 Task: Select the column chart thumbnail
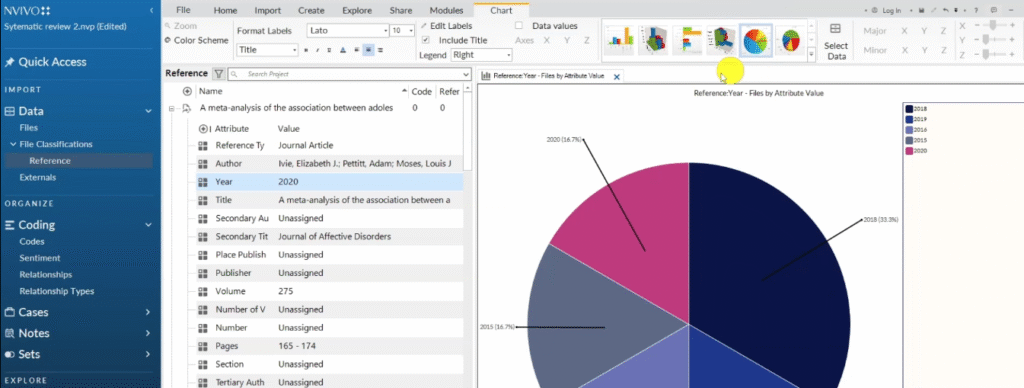(620, 40)
